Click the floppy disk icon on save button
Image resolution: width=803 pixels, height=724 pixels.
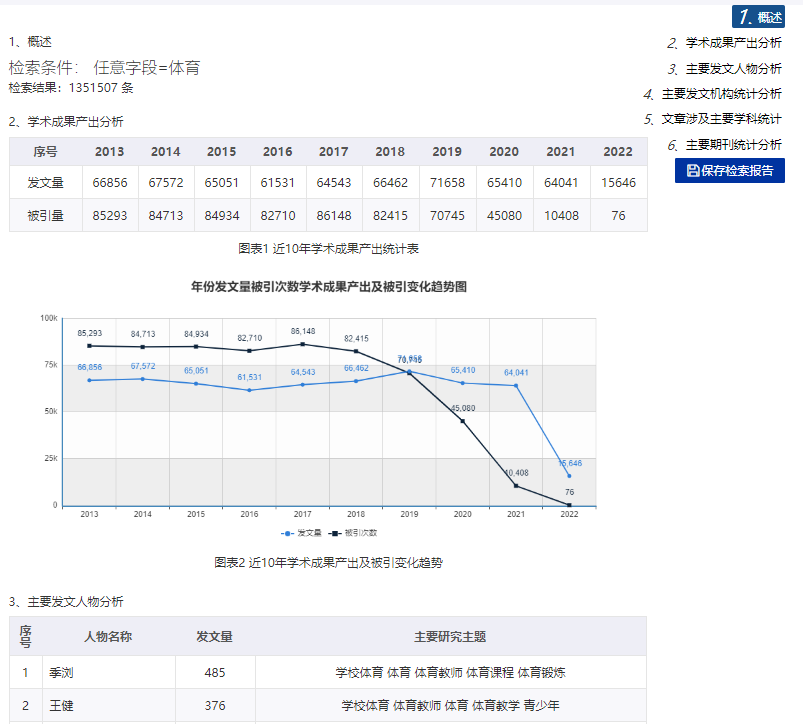tap(693, 171)
